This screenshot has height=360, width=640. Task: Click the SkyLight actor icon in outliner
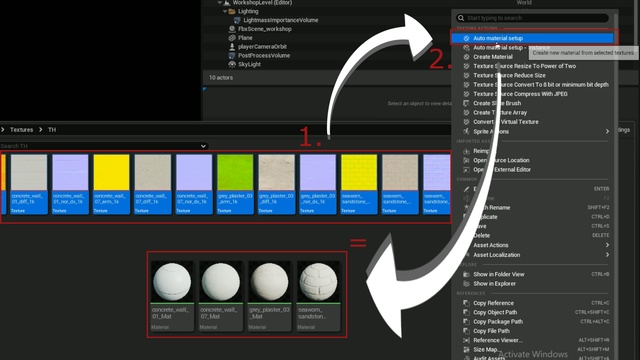[232, 64]
